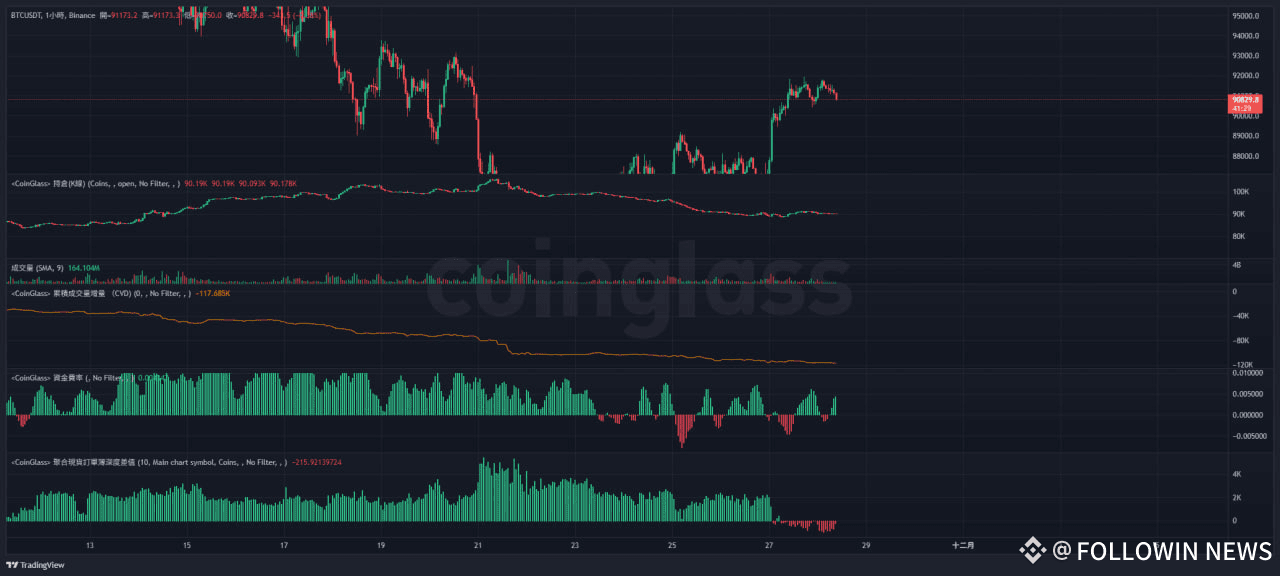Click date 17 on the time axis
Image resolution: width=1280 pixels, height=576 pixels.
tap(284, 546)
